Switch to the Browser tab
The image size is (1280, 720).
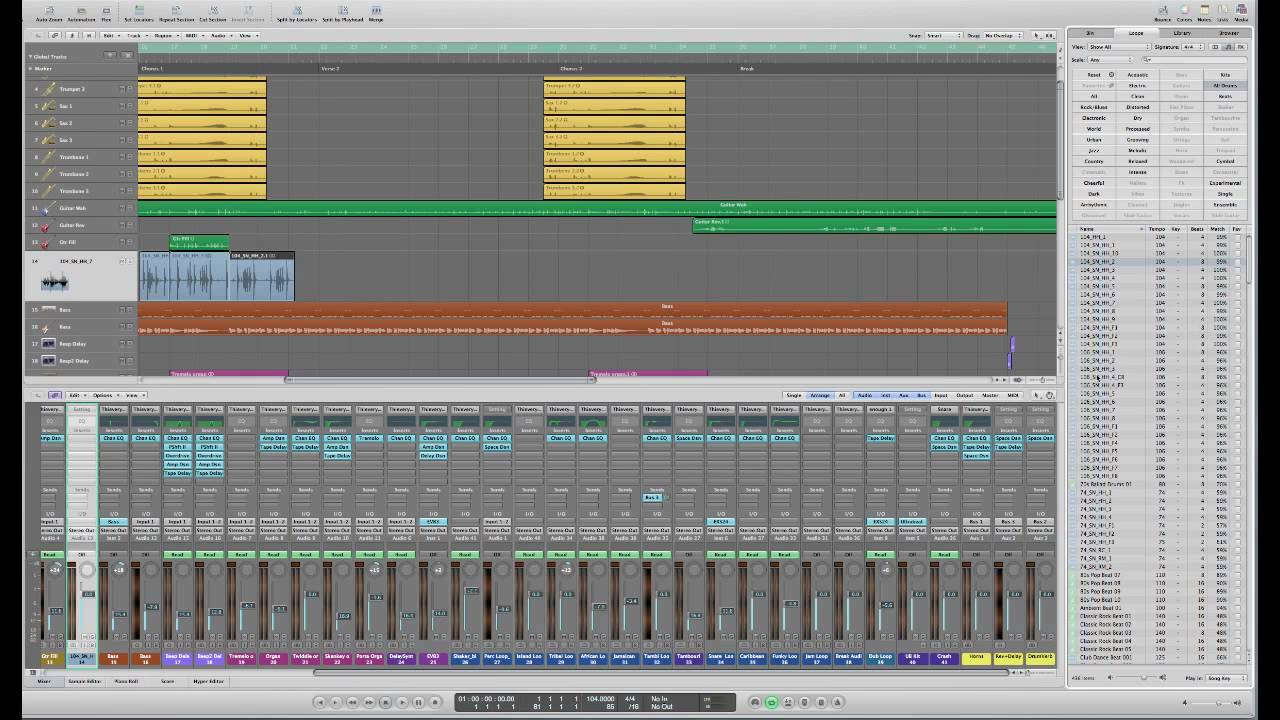pyautogui.click(x=1228, y=33)
